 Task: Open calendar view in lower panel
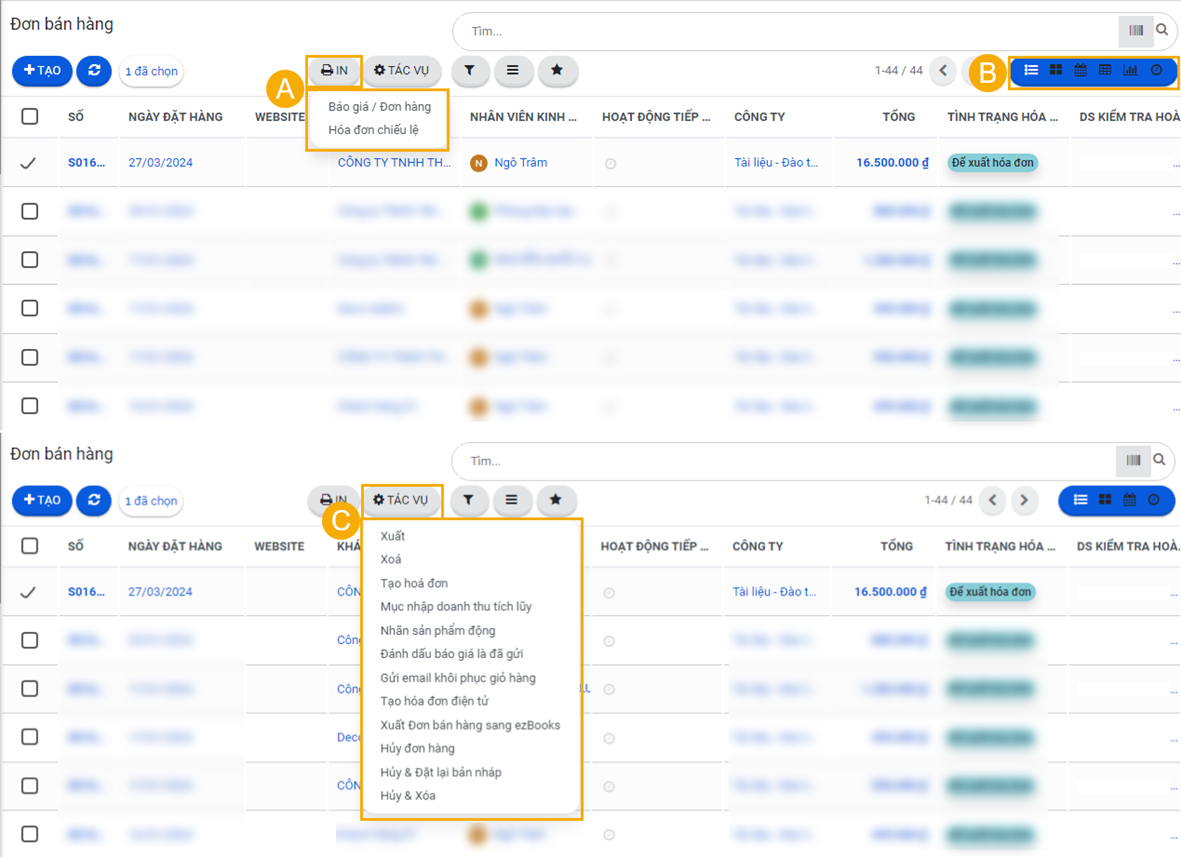point(1130,500)
